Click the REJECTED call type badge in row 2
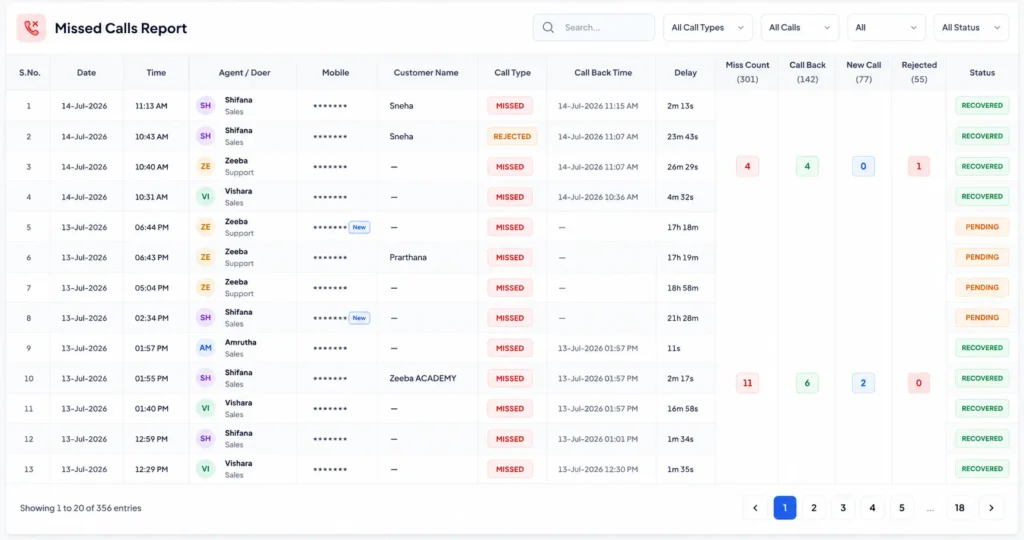 point(512,136)
